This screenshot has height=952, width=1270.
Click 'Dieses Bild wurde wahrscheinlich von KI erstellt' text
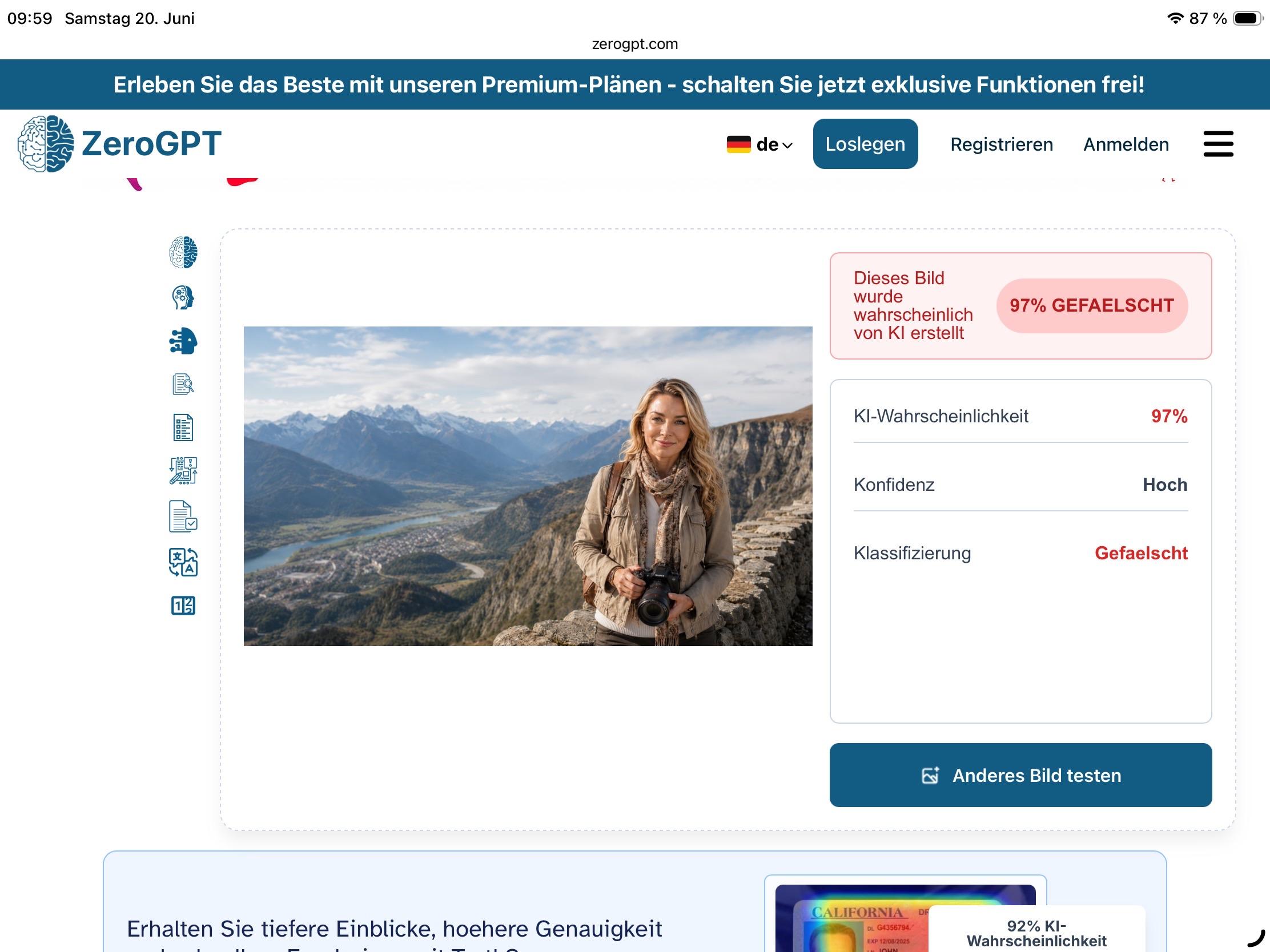click(x=913, y=305)
